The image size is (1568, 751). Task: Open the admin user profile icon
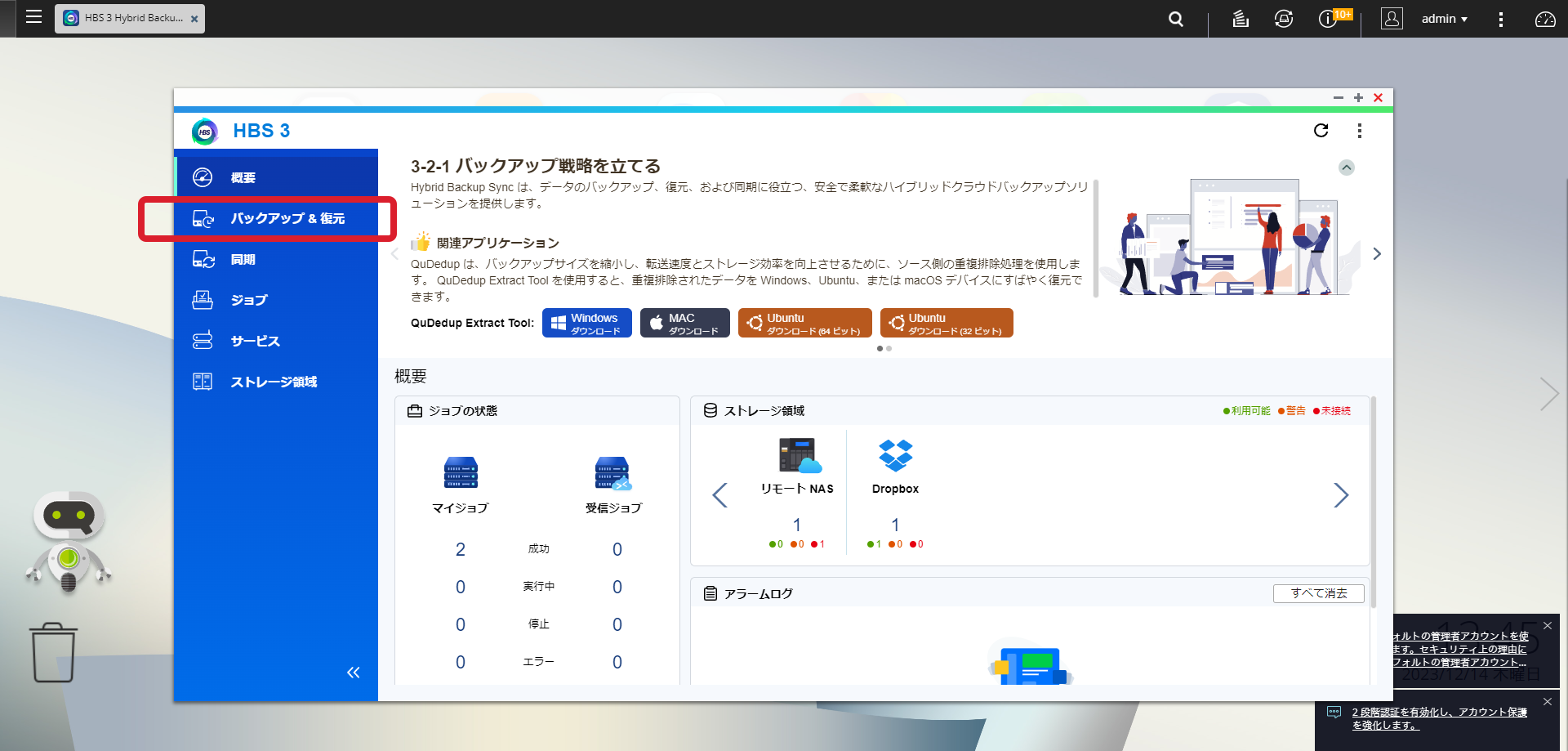[x=1392, y=19]
